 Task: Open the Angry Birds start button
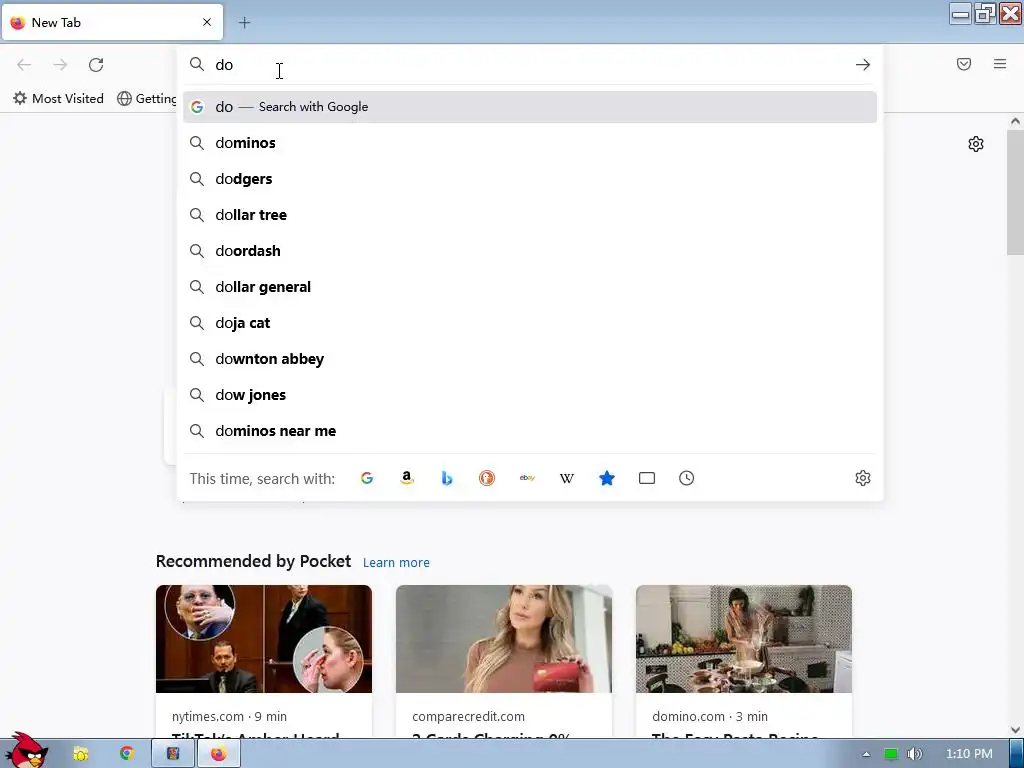click(x=26, y=751)
